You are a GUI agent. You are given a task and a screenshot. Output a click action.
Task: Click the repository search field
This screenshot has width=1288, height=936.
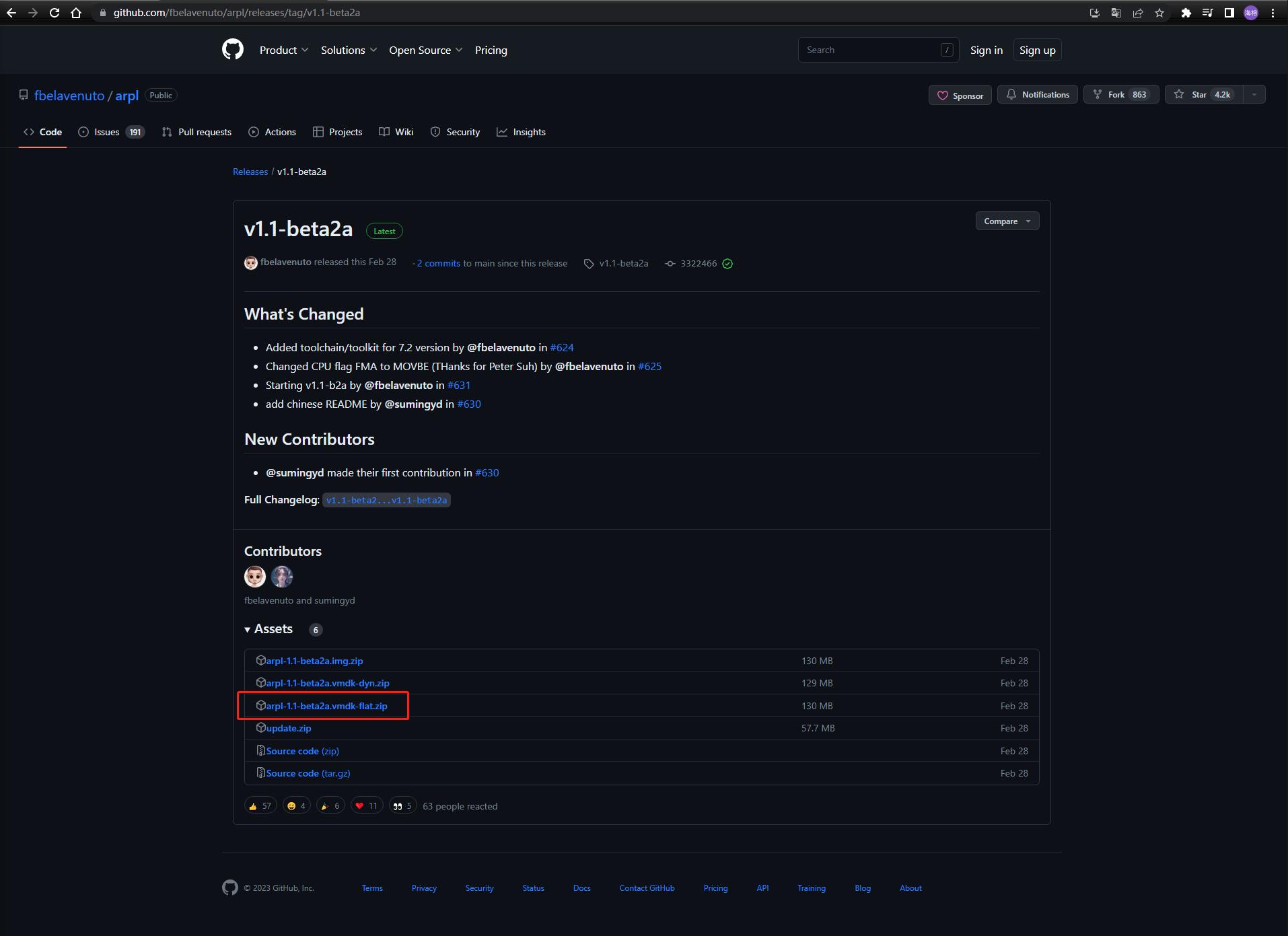(x=871, y=50)
